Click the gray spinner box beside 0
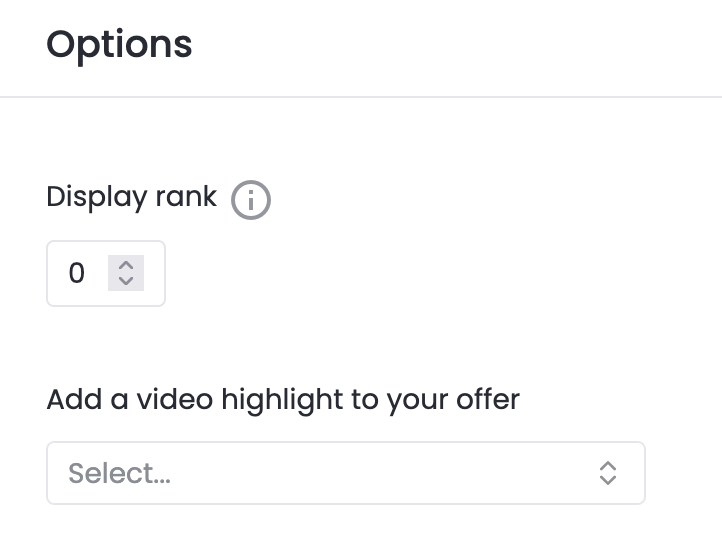722x534 pixels. coord(126,273)
